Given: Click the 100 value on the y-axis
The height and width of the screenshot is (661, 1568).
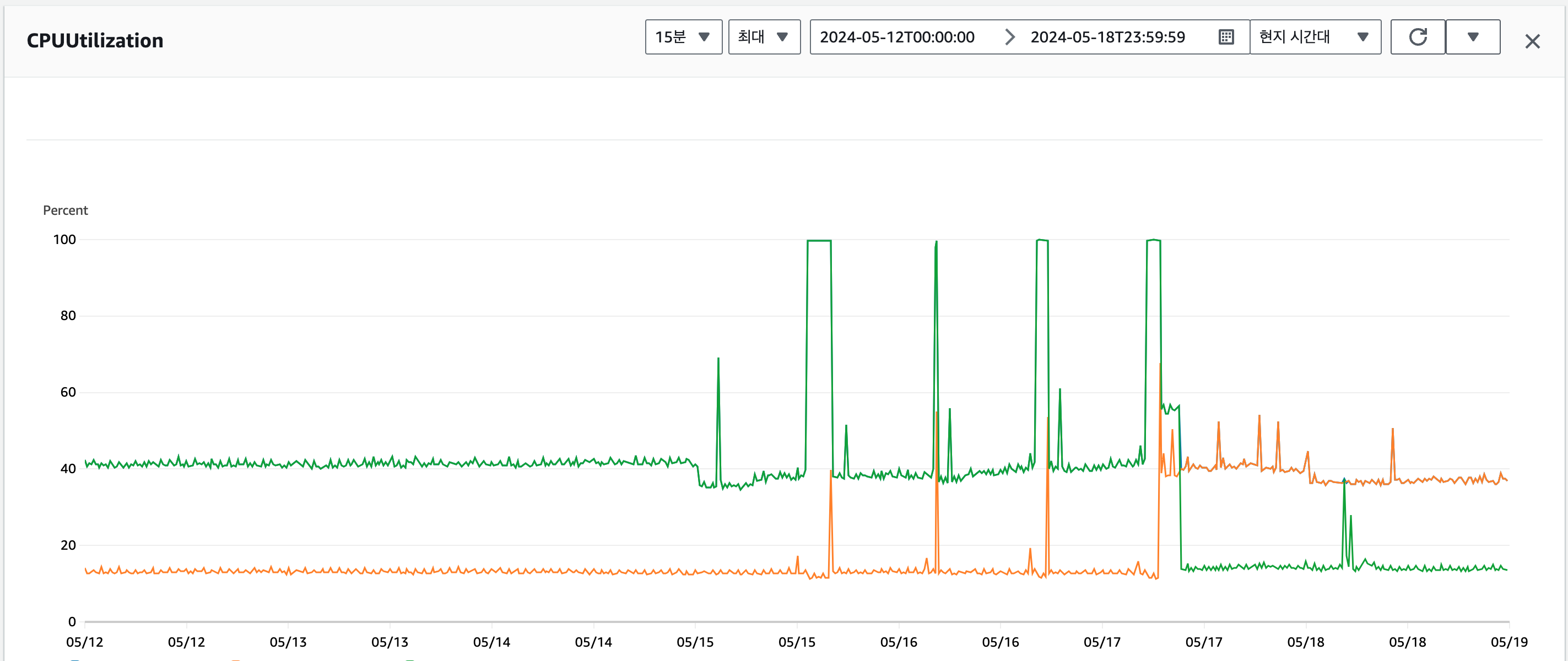Looking at the screenshot, I should [x=64, y=240].
